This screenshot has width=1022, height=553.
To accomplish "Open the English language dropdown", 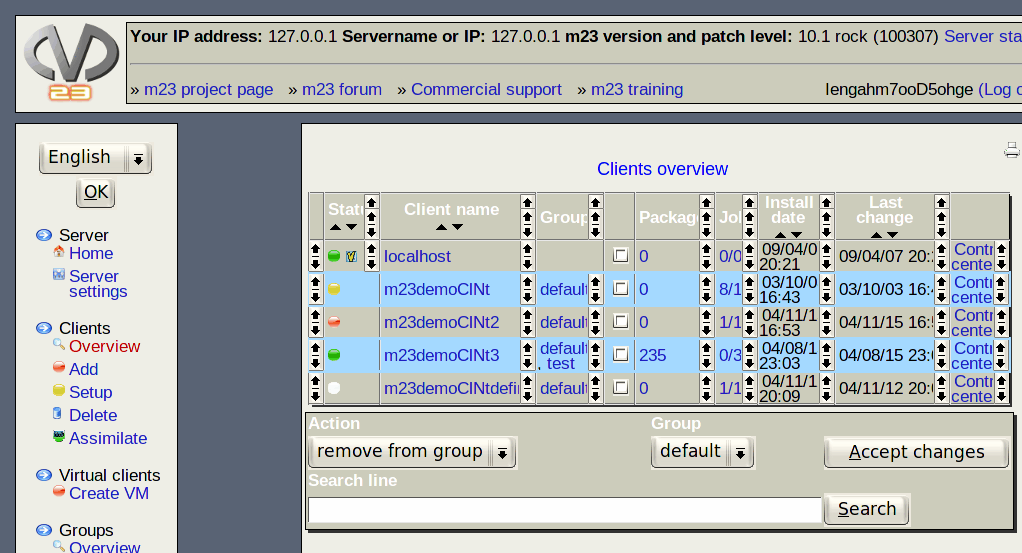I will (x=95, y=158).
